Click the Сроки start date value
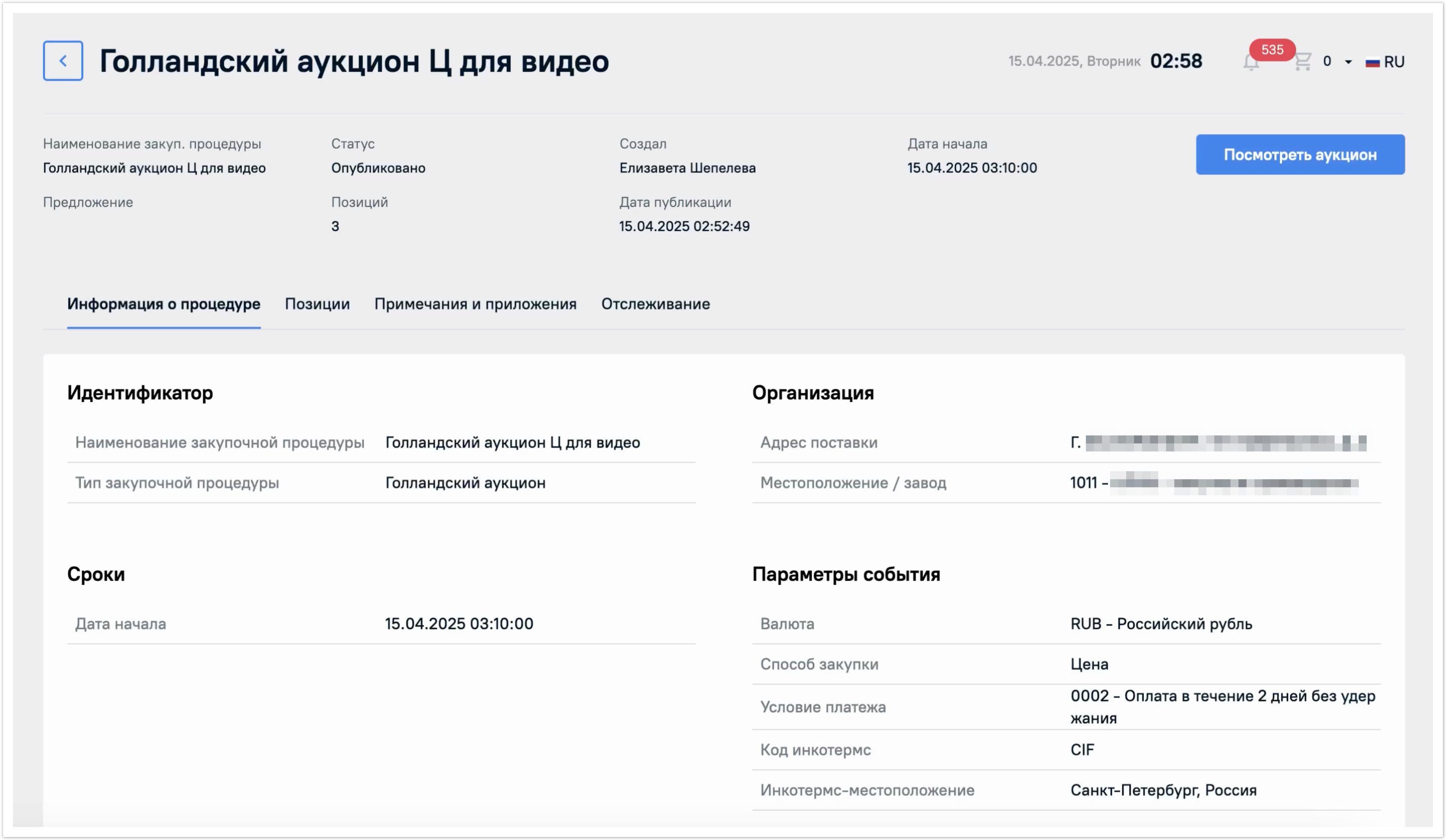The image size is (1446, 840). (x=458, y=623)
